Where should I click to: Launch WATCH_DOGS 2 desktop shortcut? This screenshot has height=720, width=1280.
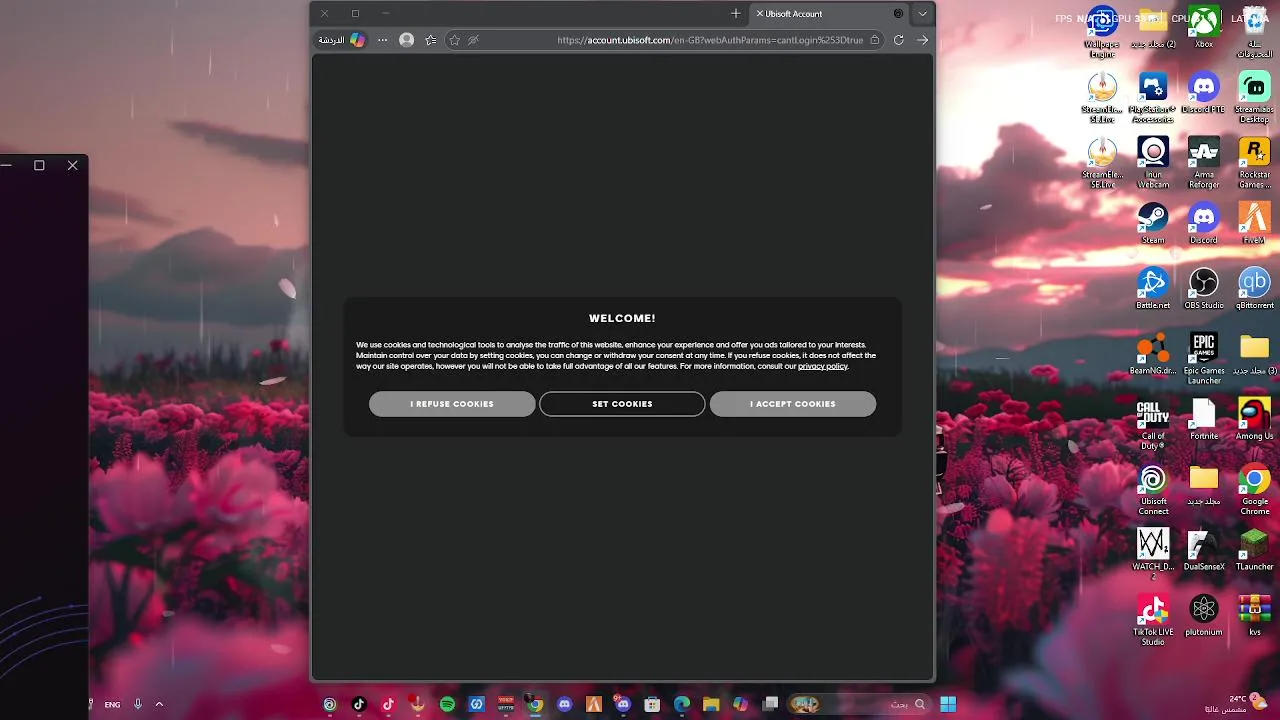(1153, 555)
